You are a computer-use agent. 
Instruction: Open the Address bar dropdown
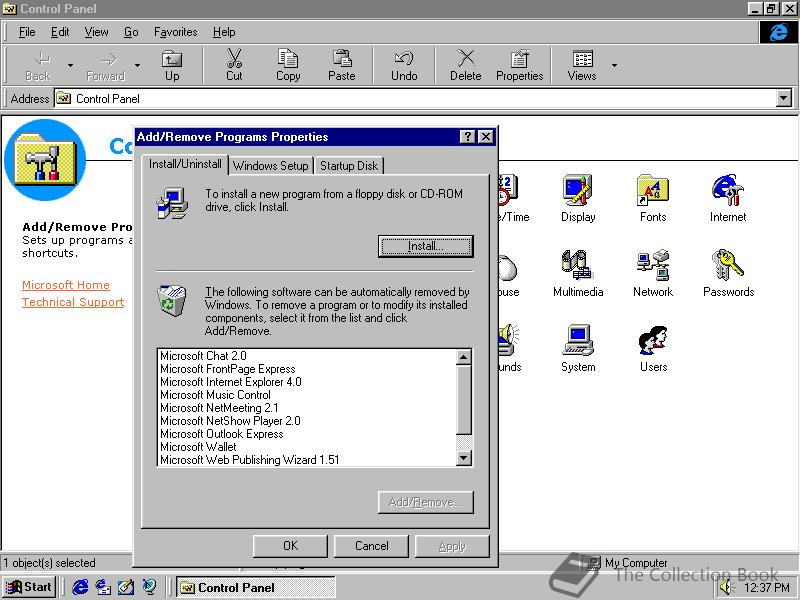tap(784, 98)
